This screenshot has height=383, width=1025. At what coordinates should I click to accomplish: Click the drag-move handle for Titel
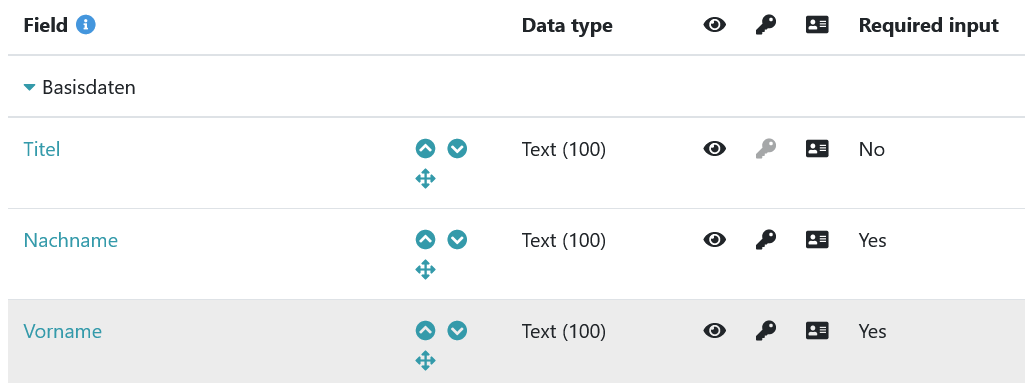click(426, 178)
